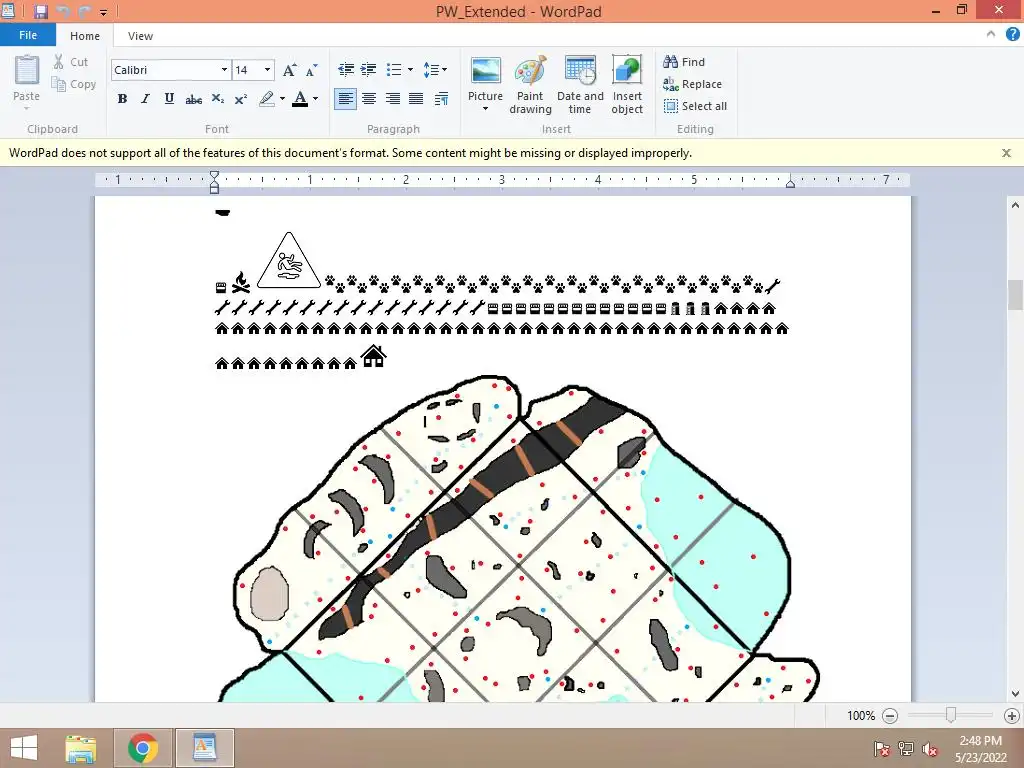The image size is (1024, 768).
Task: Apply the text highlight color
Action: coord(266,99)
